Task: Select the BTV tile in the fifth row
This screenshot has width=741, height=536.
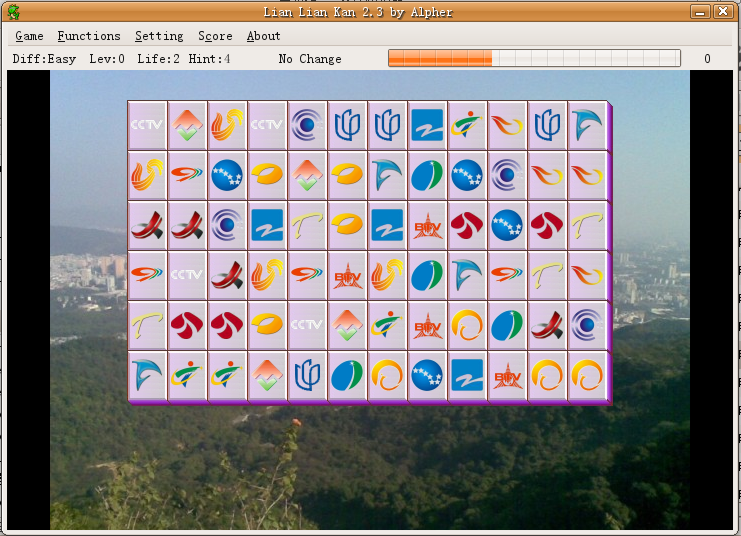Action: (427, 326)
